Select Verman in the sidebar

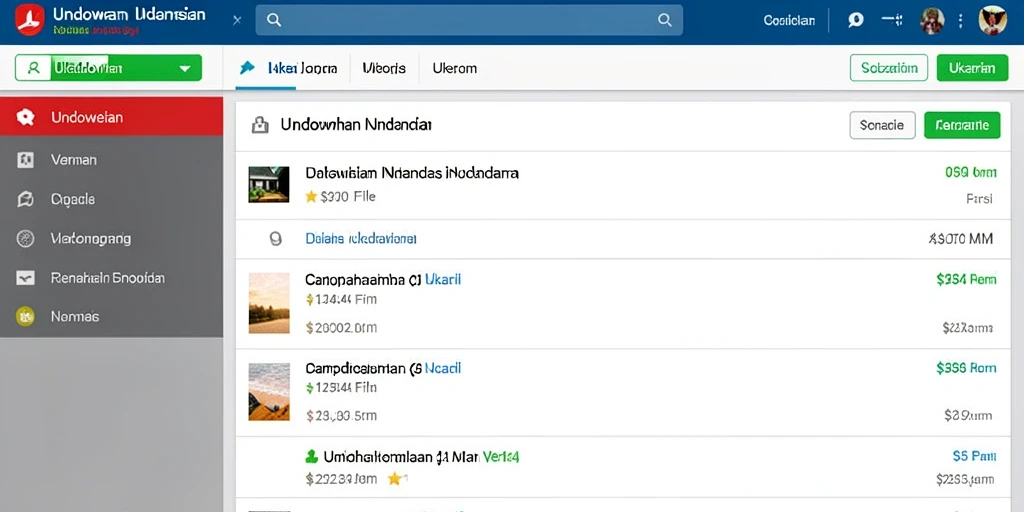[112, 160]
